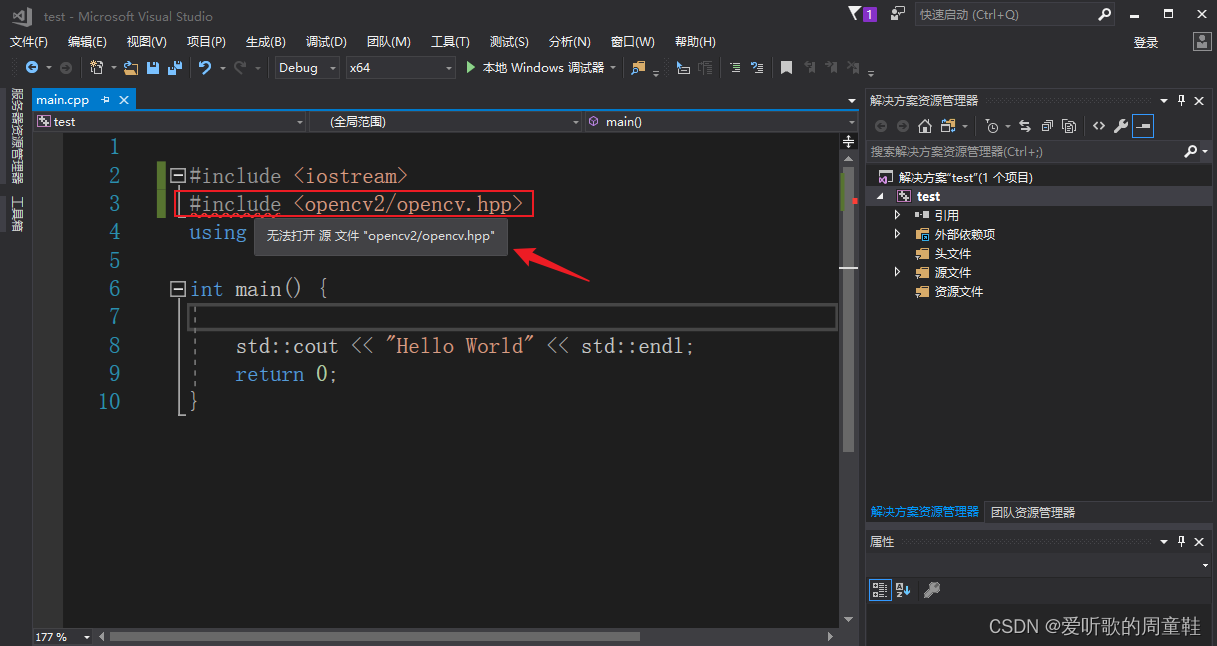
Task: Toggle Preview Selected Item in Solution Explorer
Action: [1143, 125]
